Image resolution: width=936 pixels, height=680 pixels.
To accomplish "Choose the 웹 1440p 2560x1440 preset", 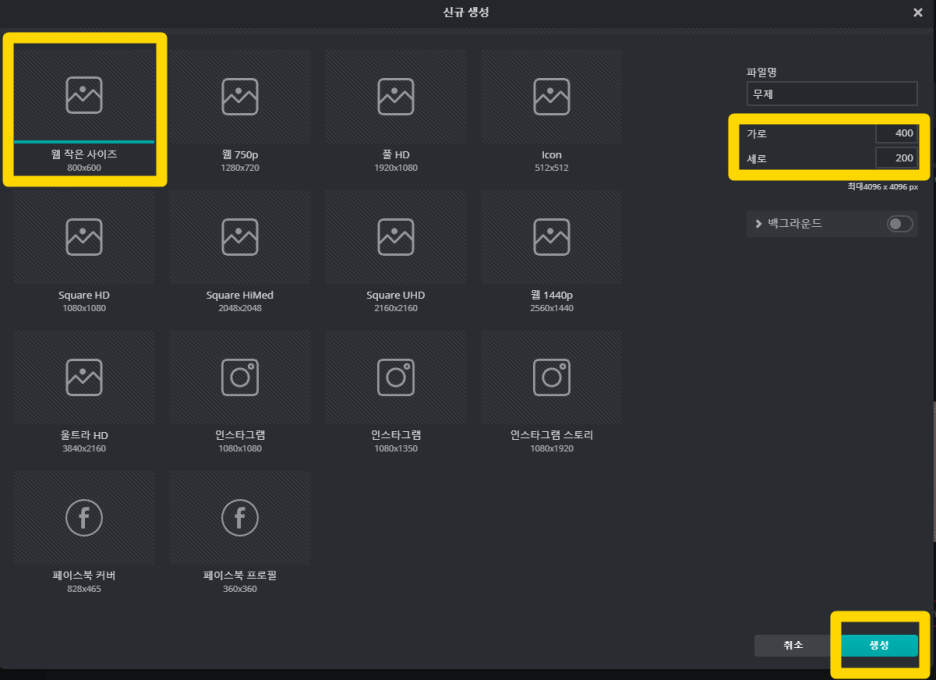I will tap(552, 252).
